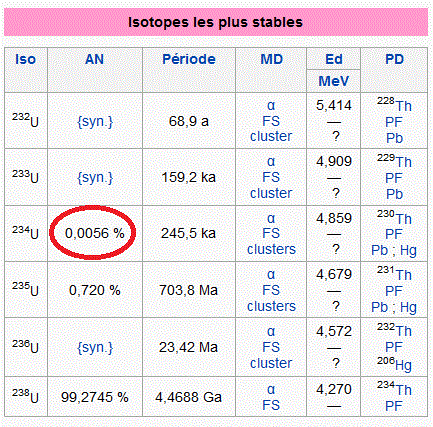Open the clusters link for 234U
This screenshot has width=433, height=427.
point(271,249)
